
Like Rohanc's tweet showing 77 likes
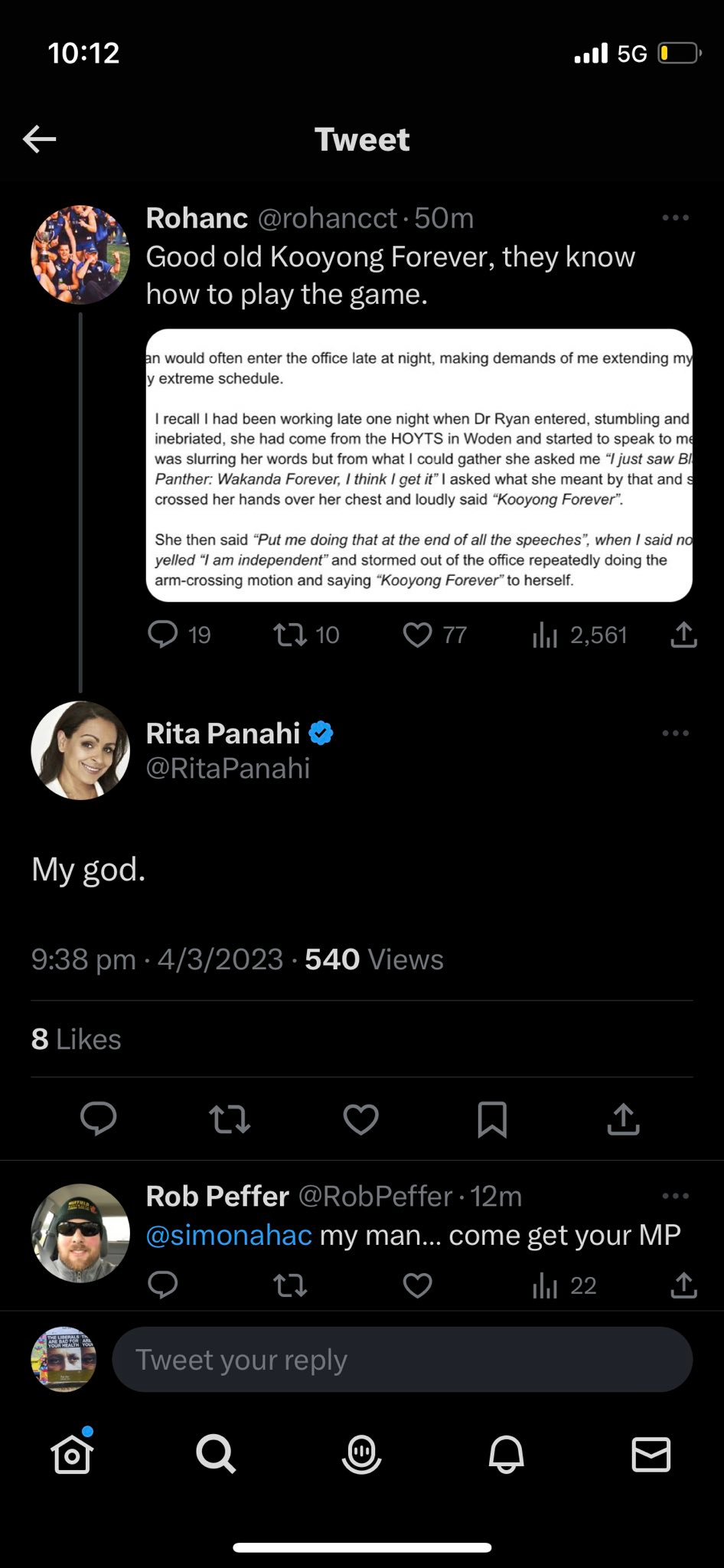(x=418, y=635)
